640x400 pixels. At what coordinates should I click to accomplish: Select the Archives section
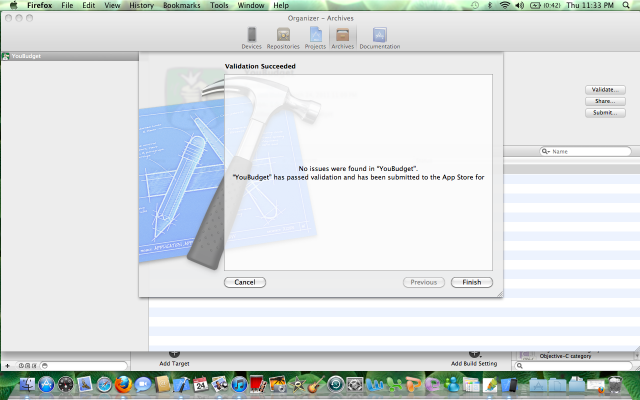(x=342, y=38)
